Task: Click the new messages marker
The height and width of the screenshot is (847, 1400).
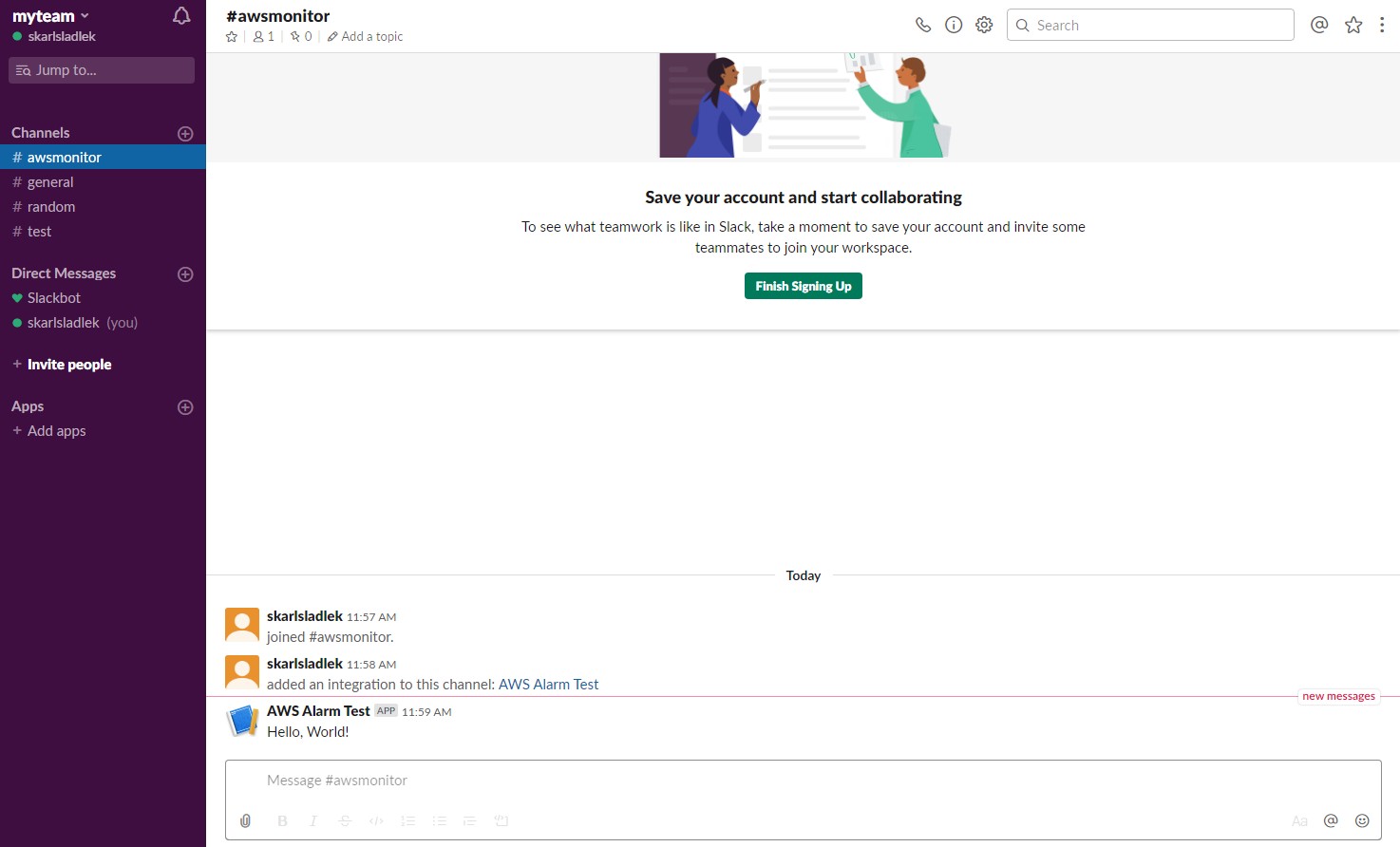Action: point(1338,696)
